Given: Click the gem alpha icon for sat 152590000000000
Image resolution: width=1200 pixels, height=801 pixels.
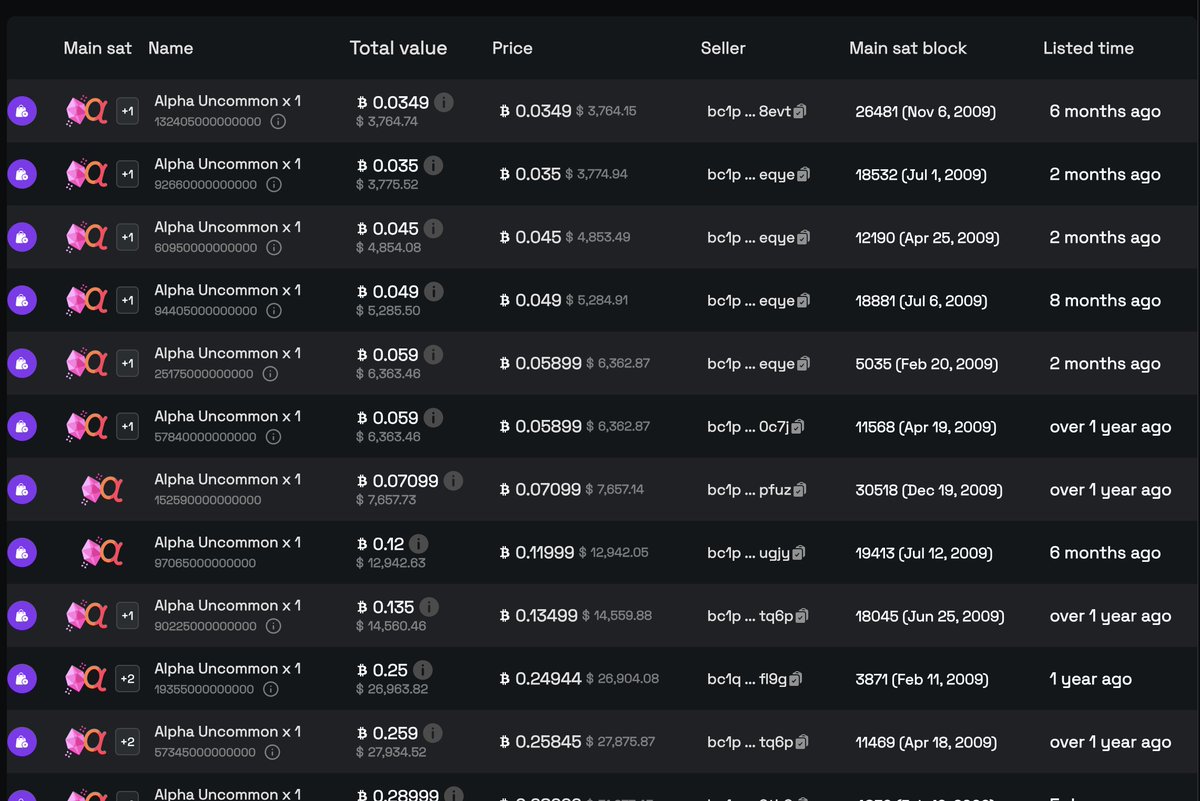Looking at the screenshot, I should coord(102,490).
